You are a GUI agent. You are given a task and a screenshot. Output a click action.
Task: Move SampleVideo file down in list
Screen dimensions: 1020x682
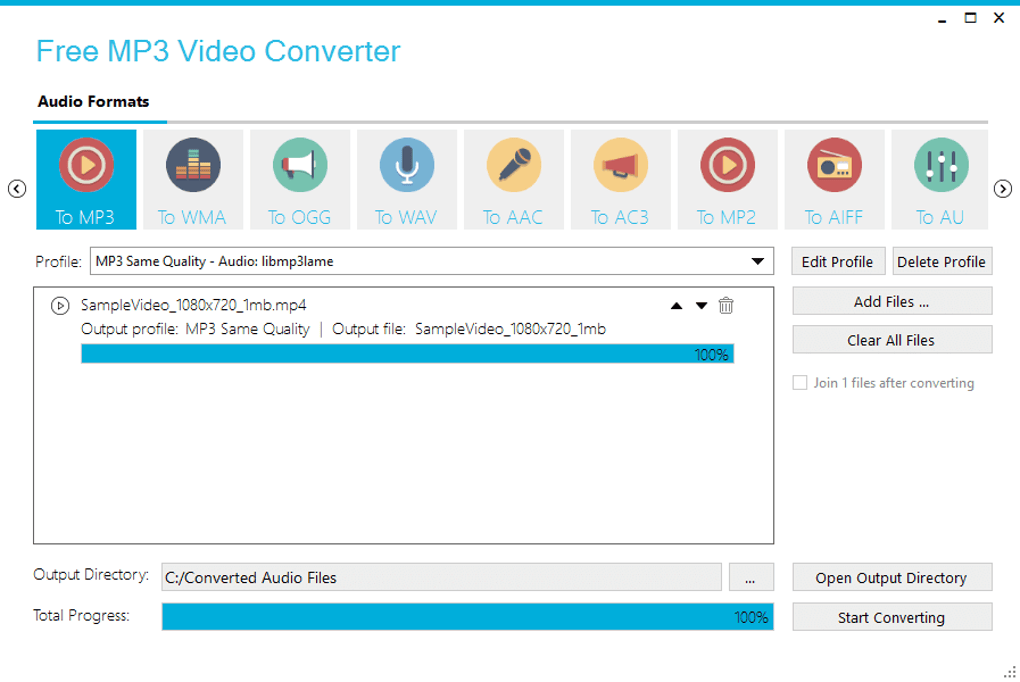[701, 305]
